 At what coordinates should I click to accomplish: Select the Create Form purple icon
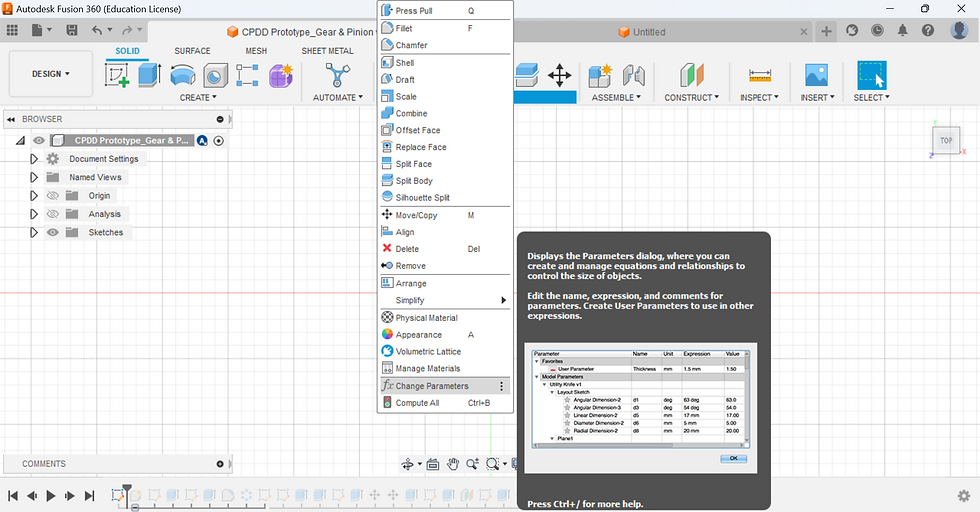(281, 76)
